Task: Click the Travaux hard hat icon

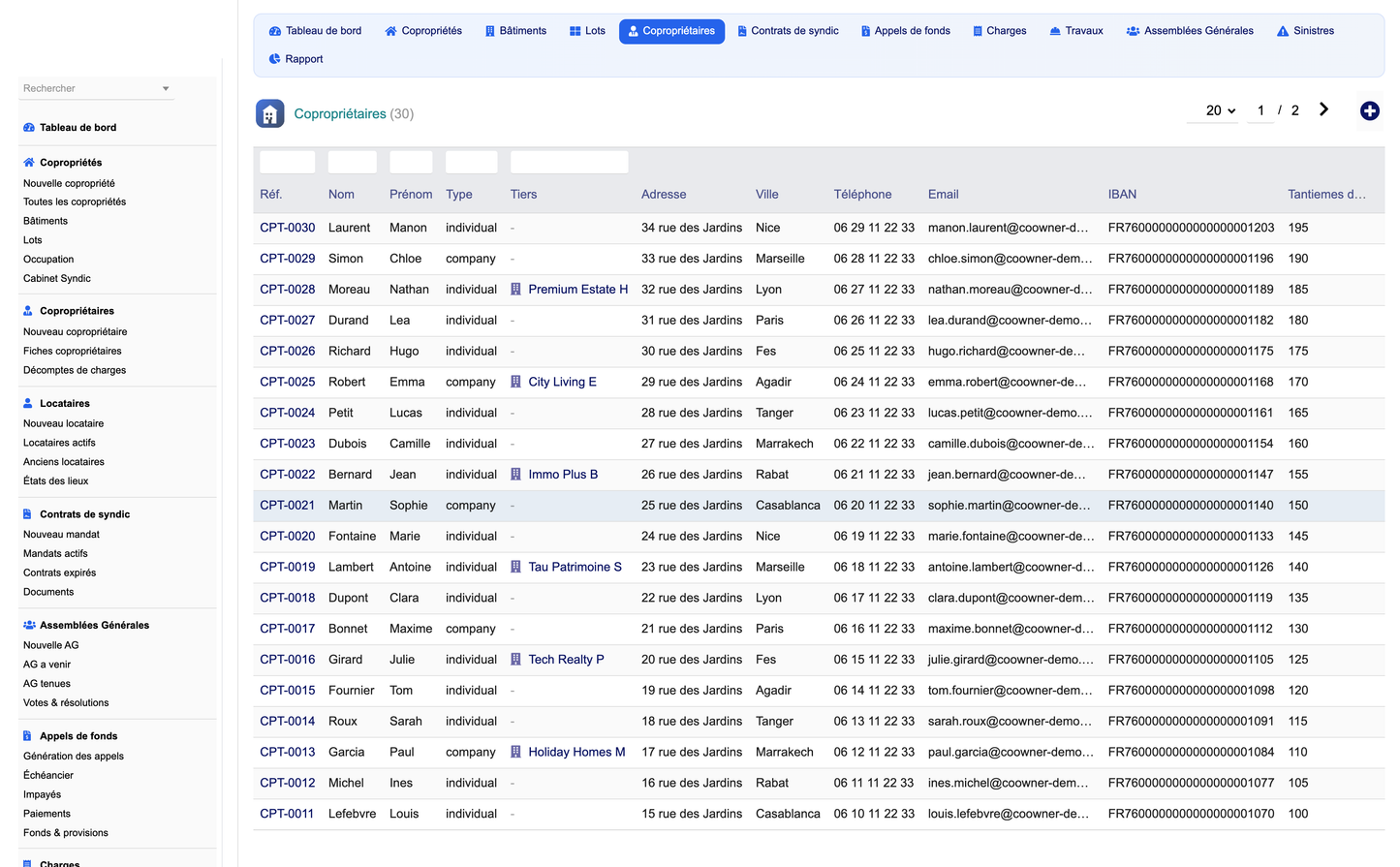Action: tap(1055, 31)
